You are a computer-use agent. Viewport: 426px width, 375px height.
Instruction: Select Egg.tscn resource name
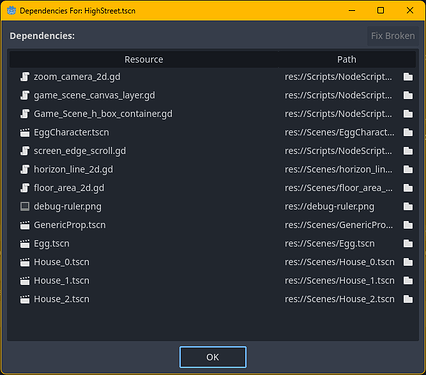point(52,244)
